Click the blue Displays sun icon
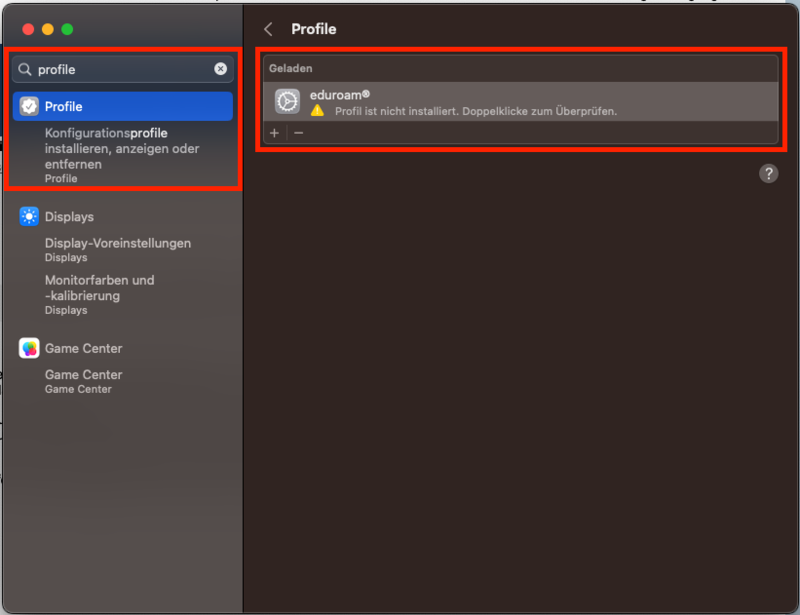The image size is (800, 615). point(29,216)
